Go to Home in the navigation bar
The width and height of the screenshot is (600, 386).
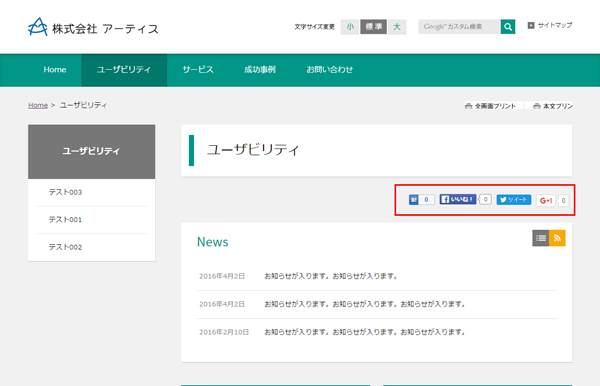[55, 70]
